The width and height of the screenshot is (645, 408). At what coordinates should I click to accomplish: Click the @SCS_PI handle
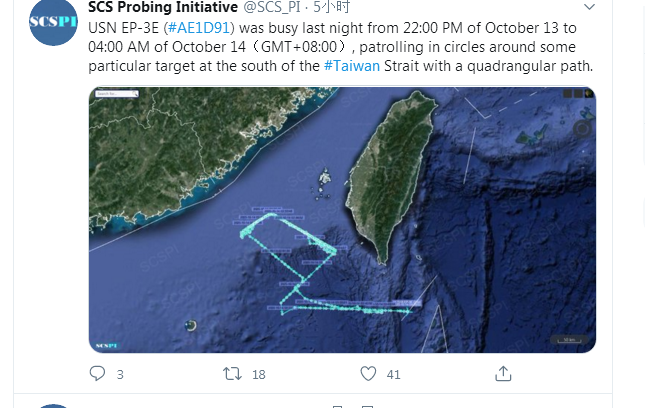tap(274, 7)
